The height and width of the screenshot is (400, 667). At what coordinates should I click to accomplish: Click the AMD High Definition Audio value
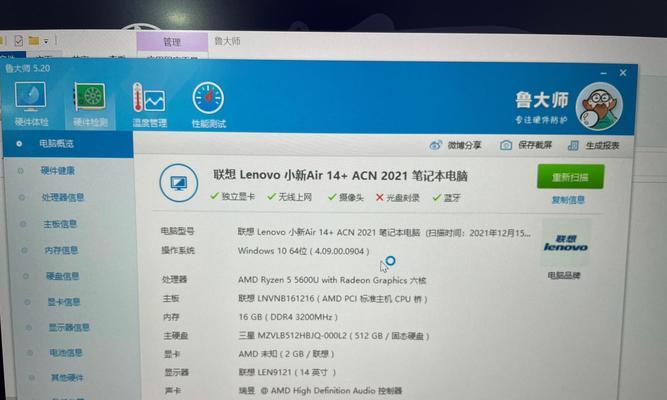click(320, 390)
